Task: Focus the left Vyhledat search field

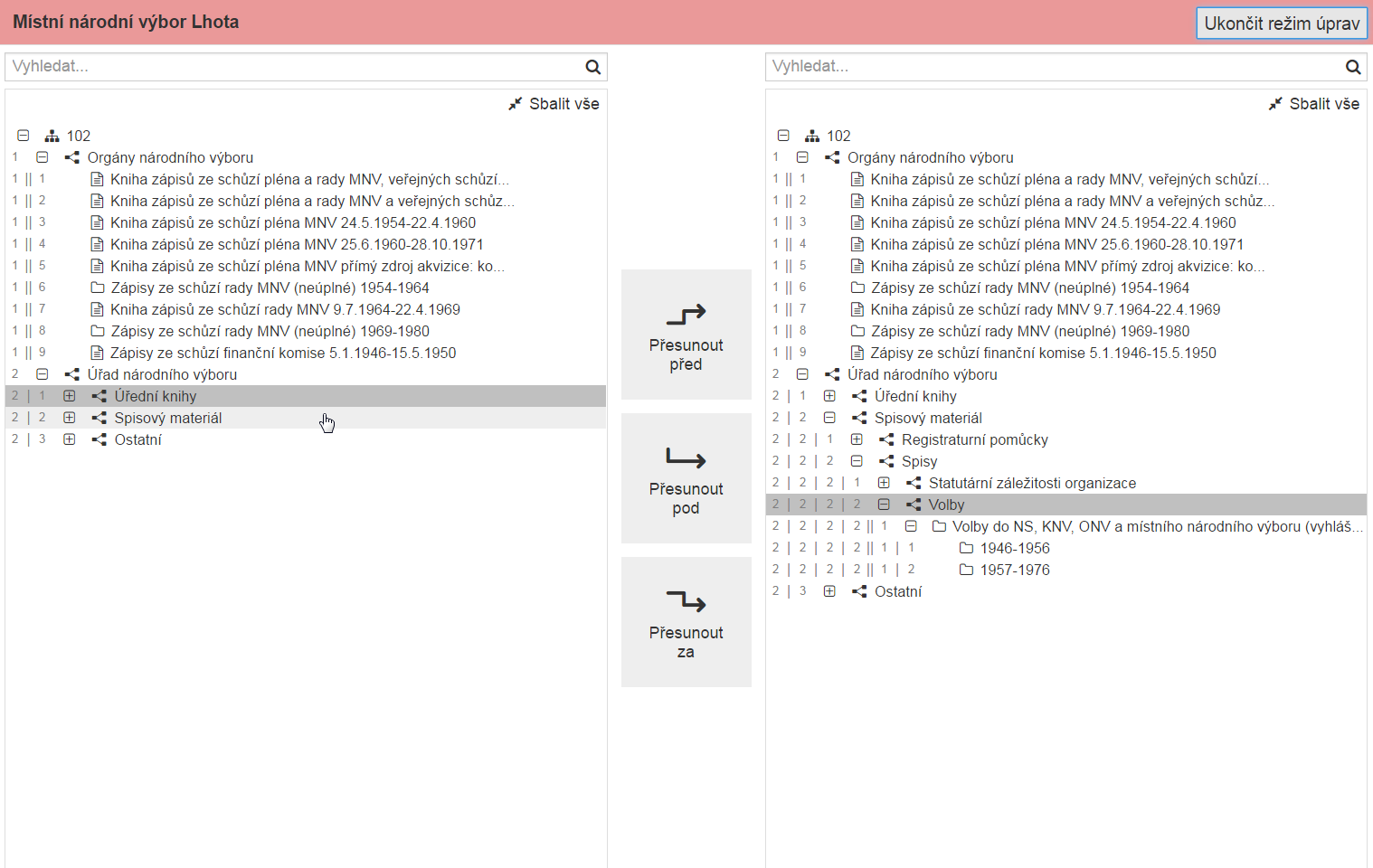Action: [x=294, y=67]
